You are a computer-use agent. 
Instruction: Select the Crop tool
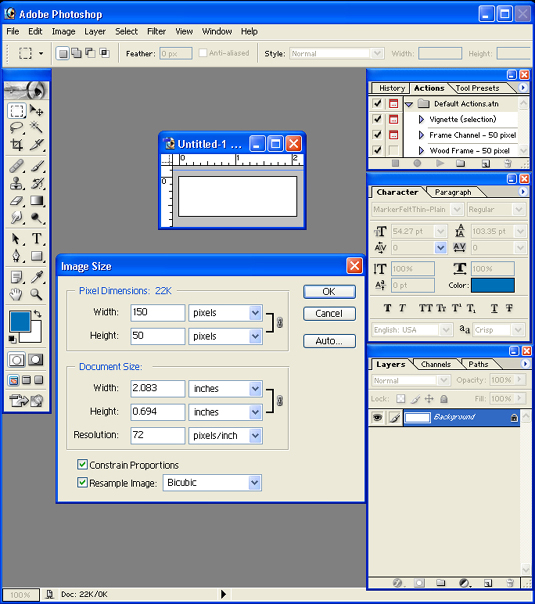pos(17,145)
